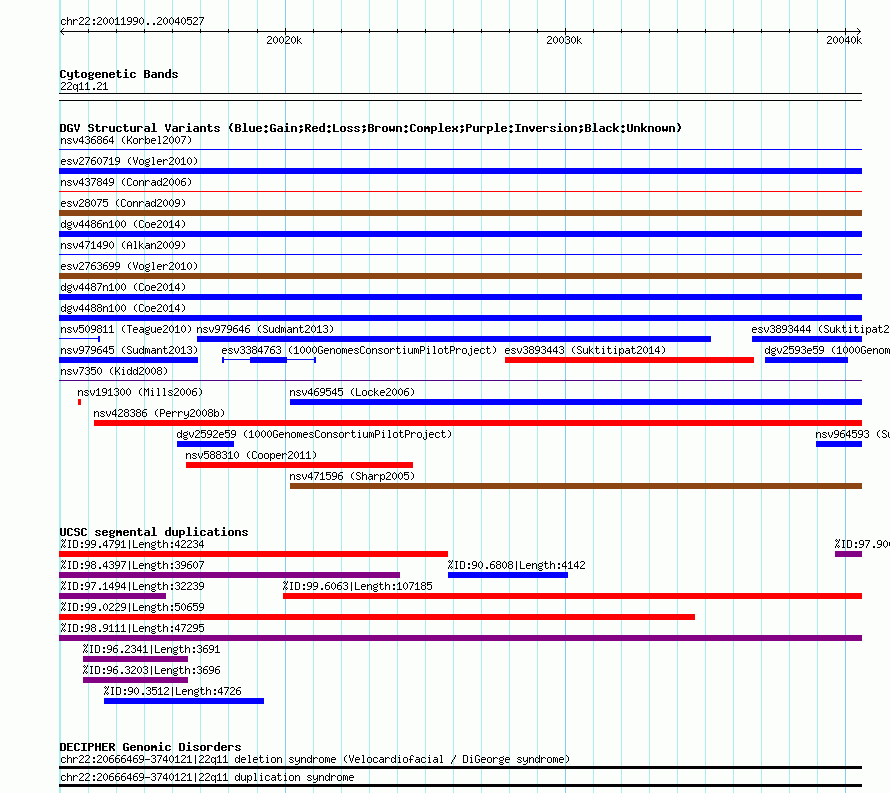Click the 22q11.21 band label

click(84, 86)
